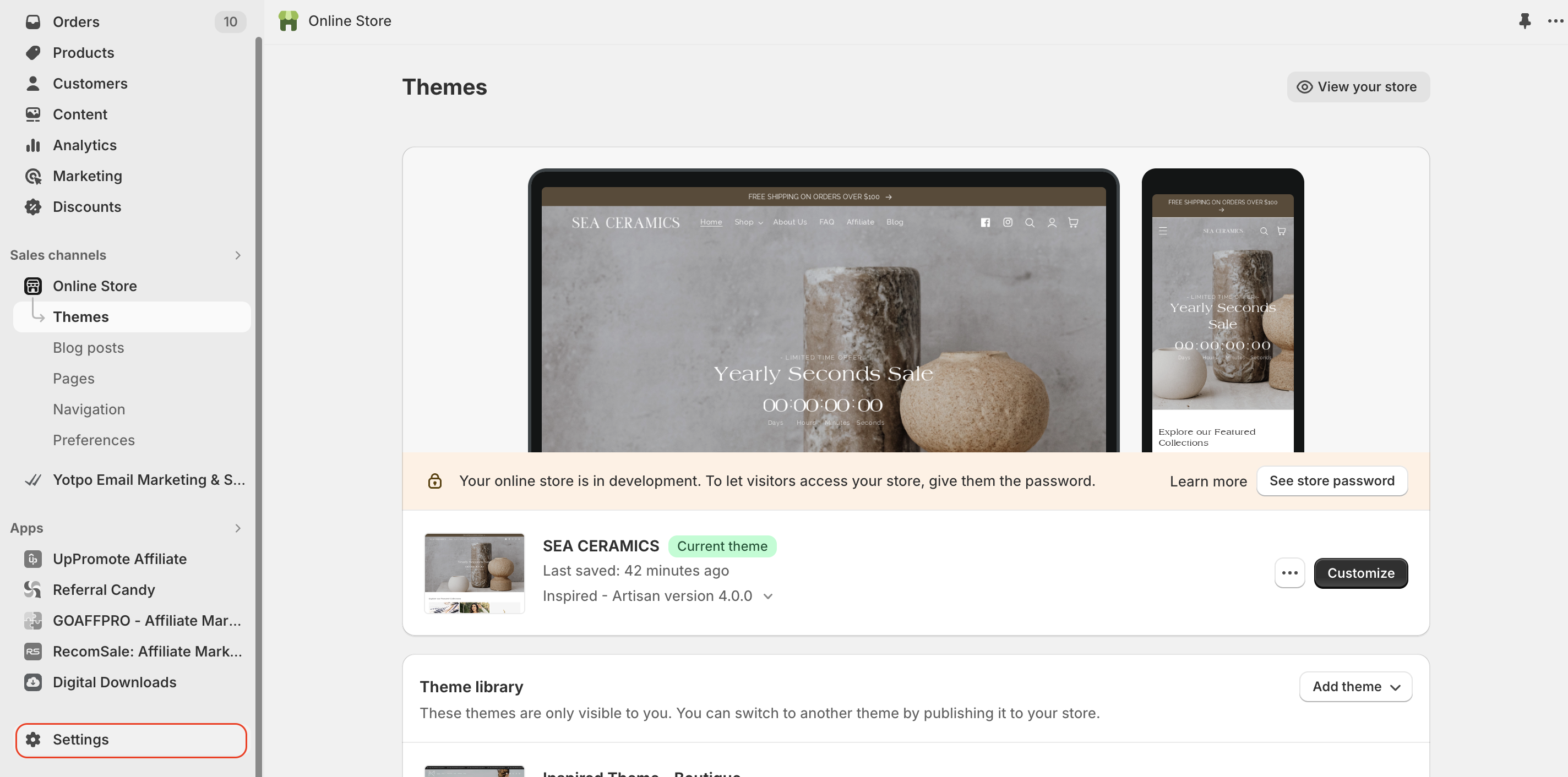Expand the Sales channels section

click(x=238, y=255)
